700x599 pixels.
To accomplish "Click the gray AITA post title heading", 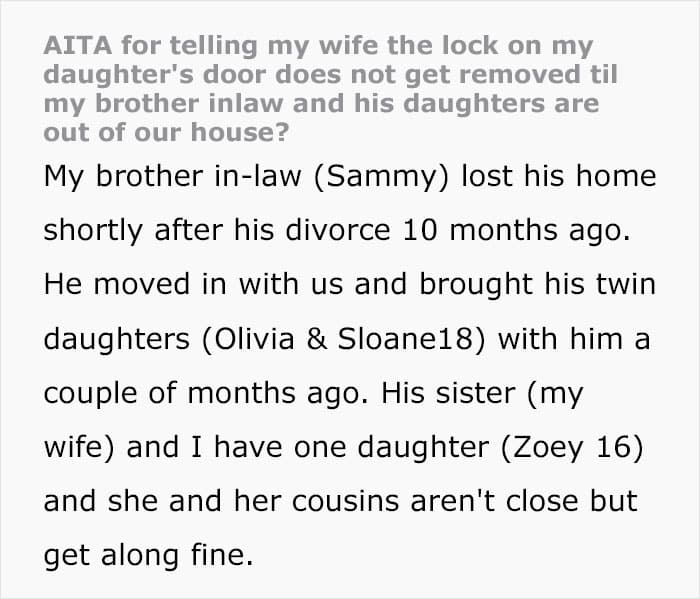I will click(x=330, y=89).
